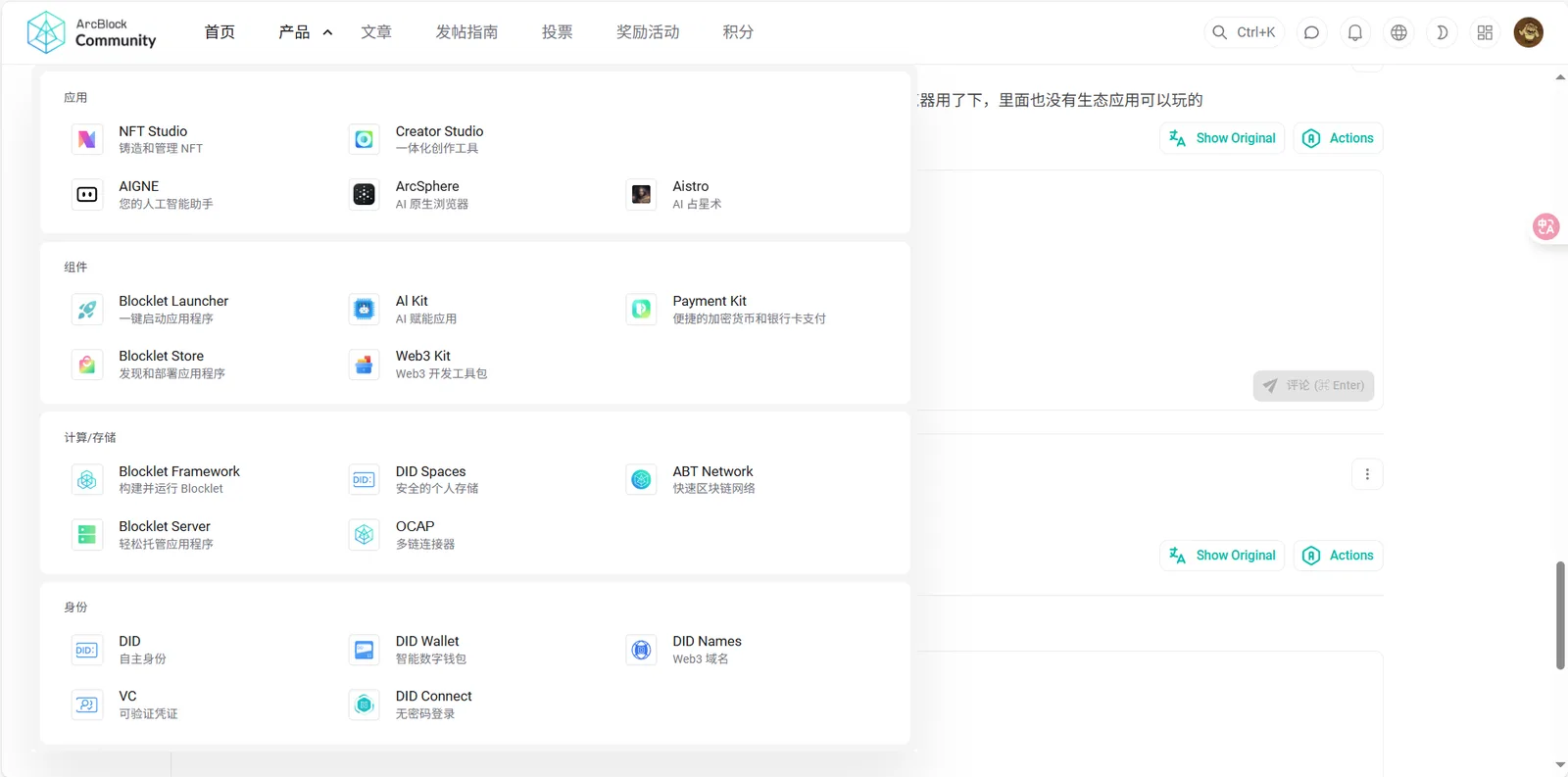Screen dimensions: 1568x777
Task: Open the Blocklet Server icon
Action: [87, 534]
